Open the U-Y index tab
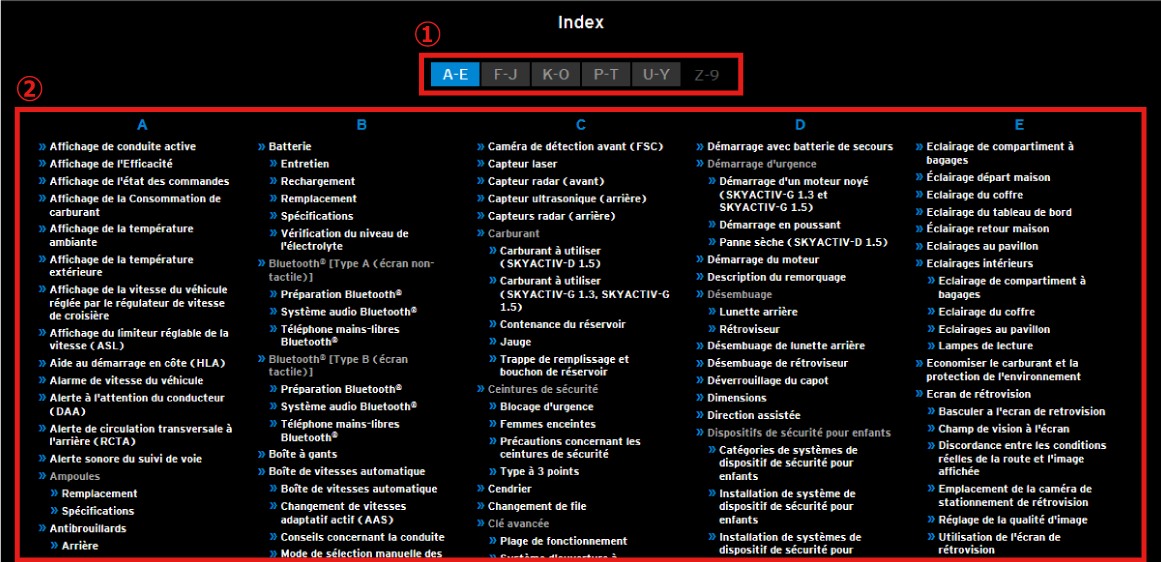Viewport: 1161px width, 562px height. click(656, 74)
